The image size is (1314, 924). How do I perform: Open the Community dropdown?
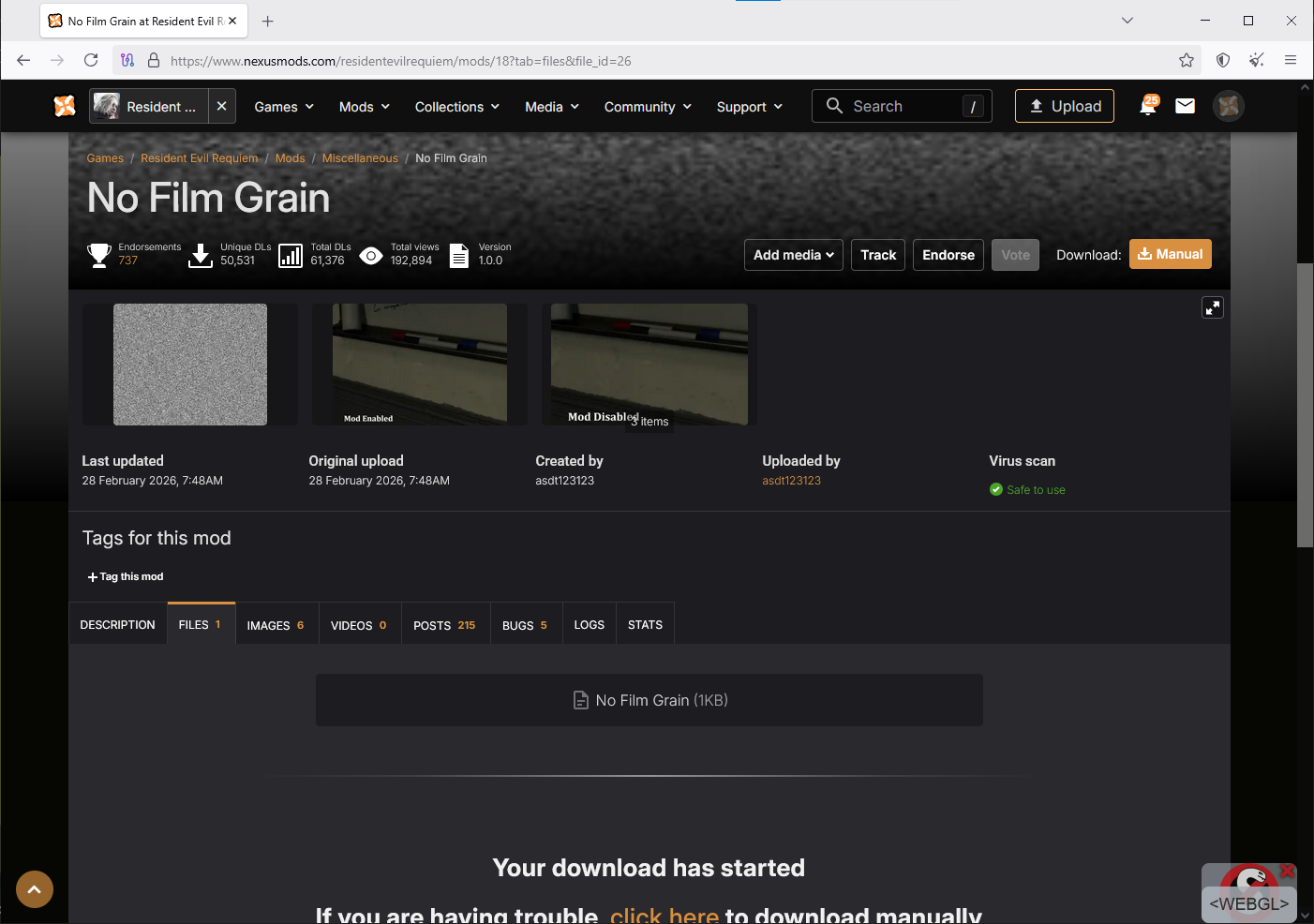pyautogui.click(x=648, y=107)
